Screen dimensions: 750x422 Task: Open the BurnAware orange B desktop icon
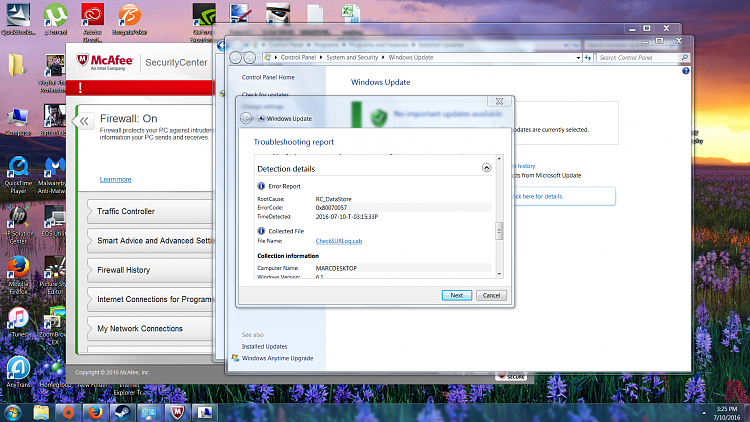pyautogui.click(x=129, y=19)
